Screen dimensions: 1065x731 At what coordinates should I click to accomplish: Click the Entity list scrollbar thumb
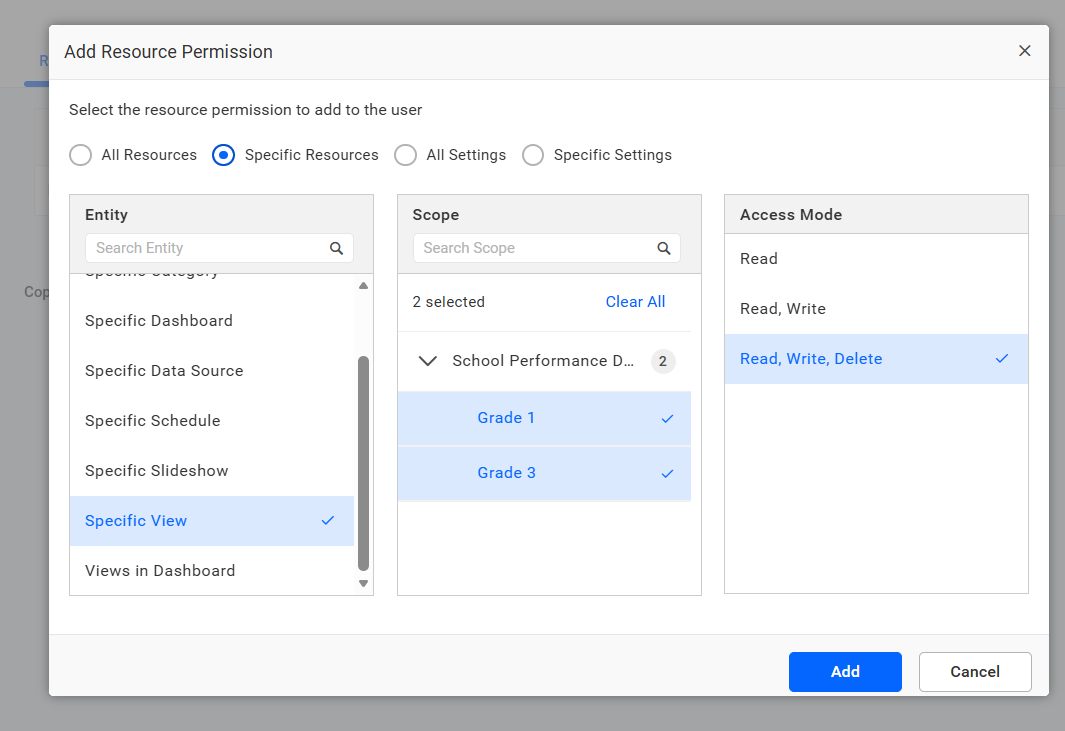pos(363,463)
